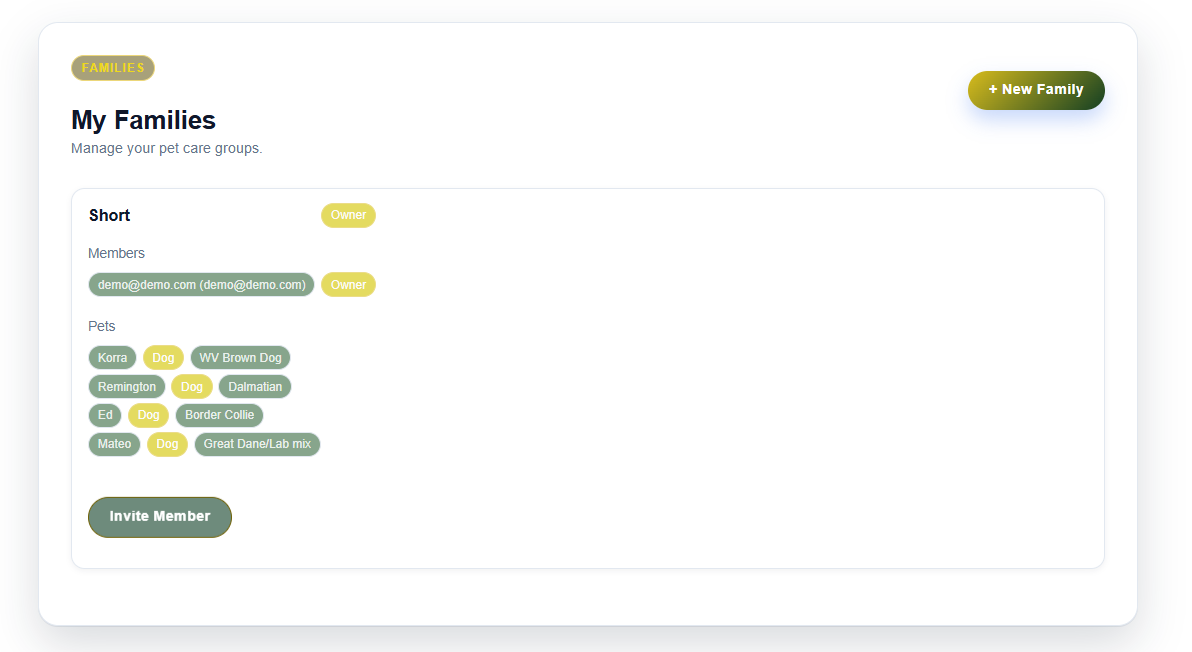Screen dimensions: 1192x652
Task: Click the Dog tag beside Ed
Action: (x=148, y=415)
